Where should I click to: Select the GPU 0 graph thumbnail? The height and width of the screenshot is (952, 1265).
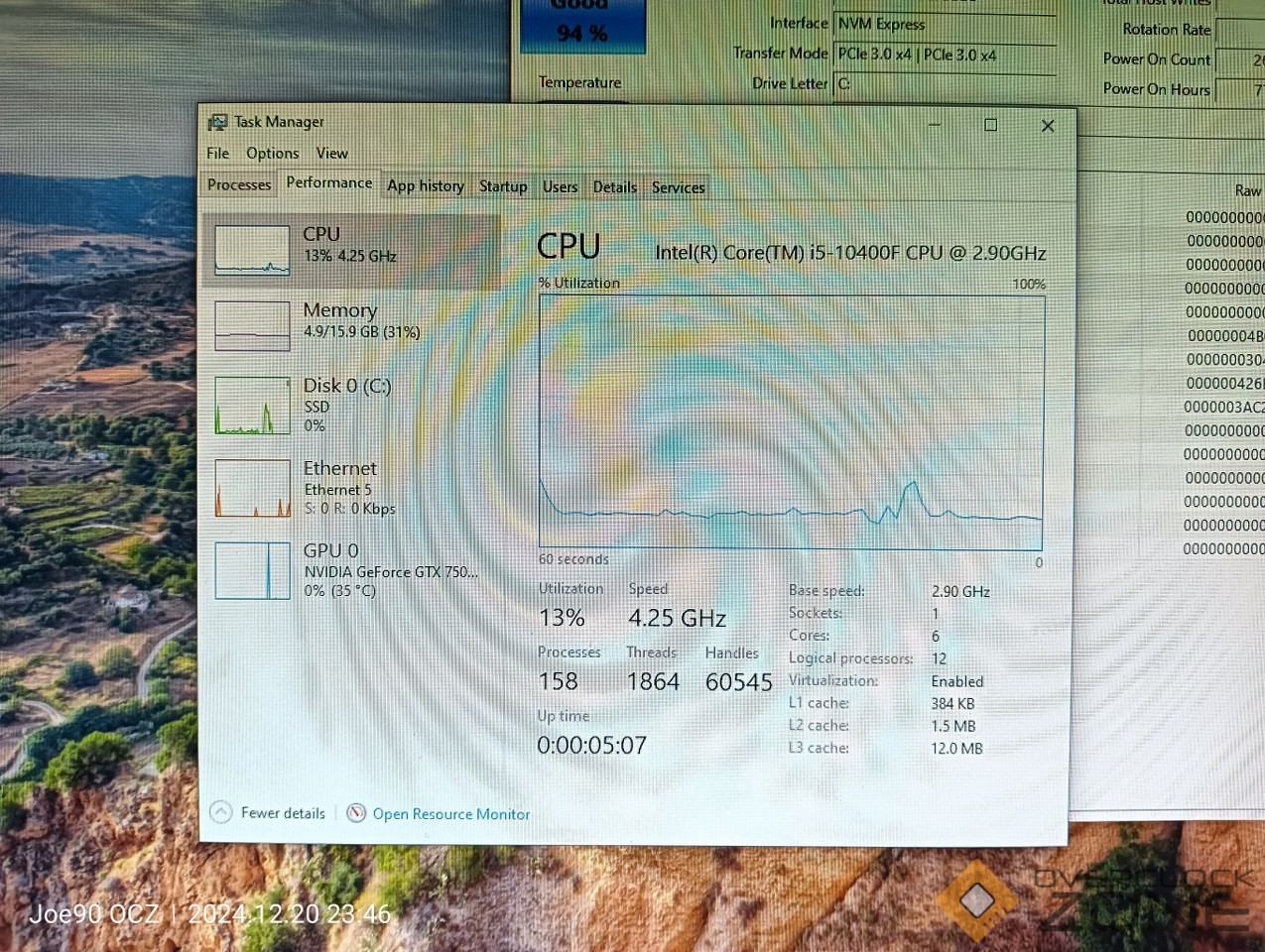pyautogui.click(x=252, y=570)
